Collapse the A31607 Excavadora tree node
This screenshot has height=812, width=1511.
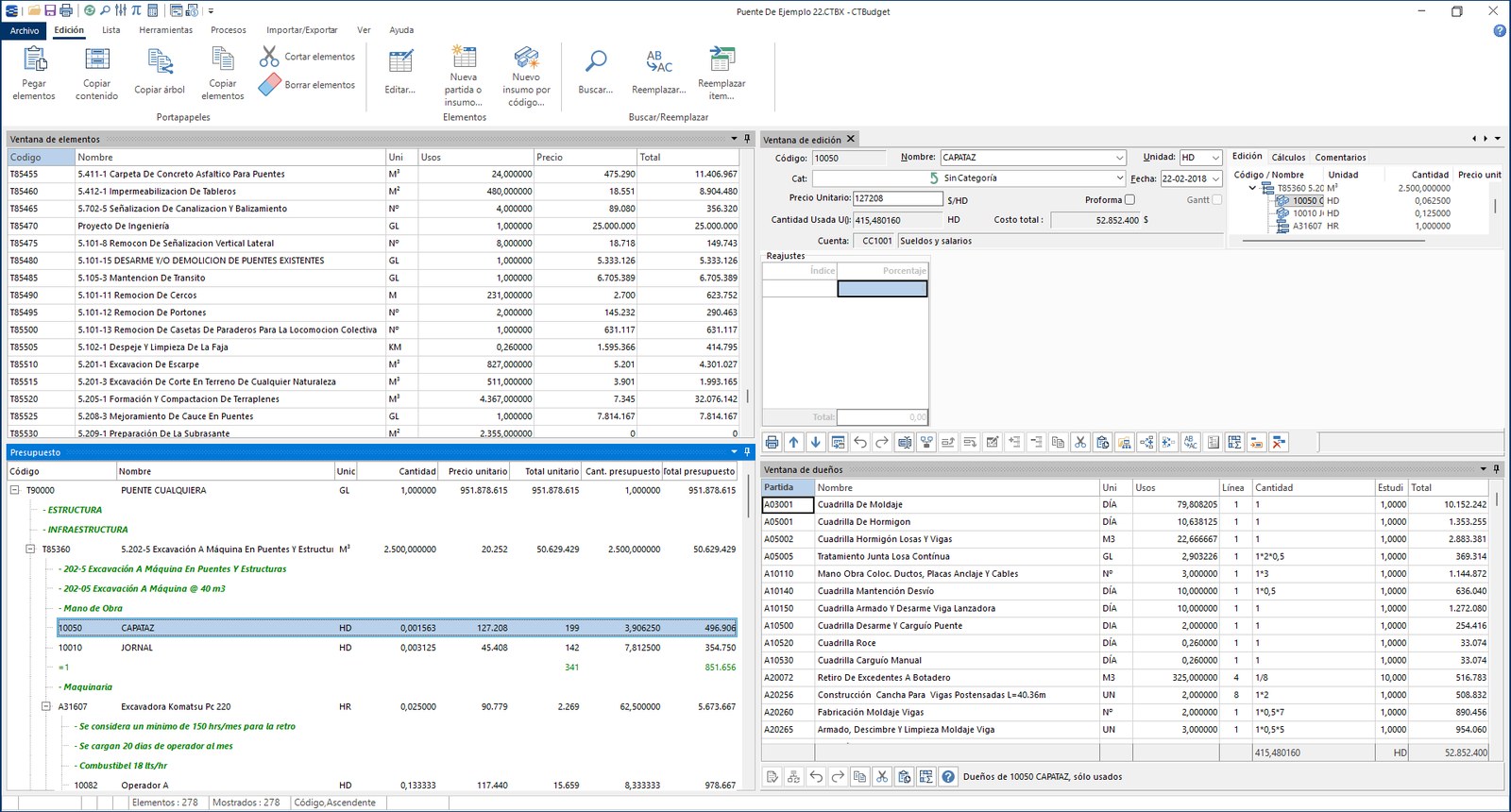coord(46,706)
